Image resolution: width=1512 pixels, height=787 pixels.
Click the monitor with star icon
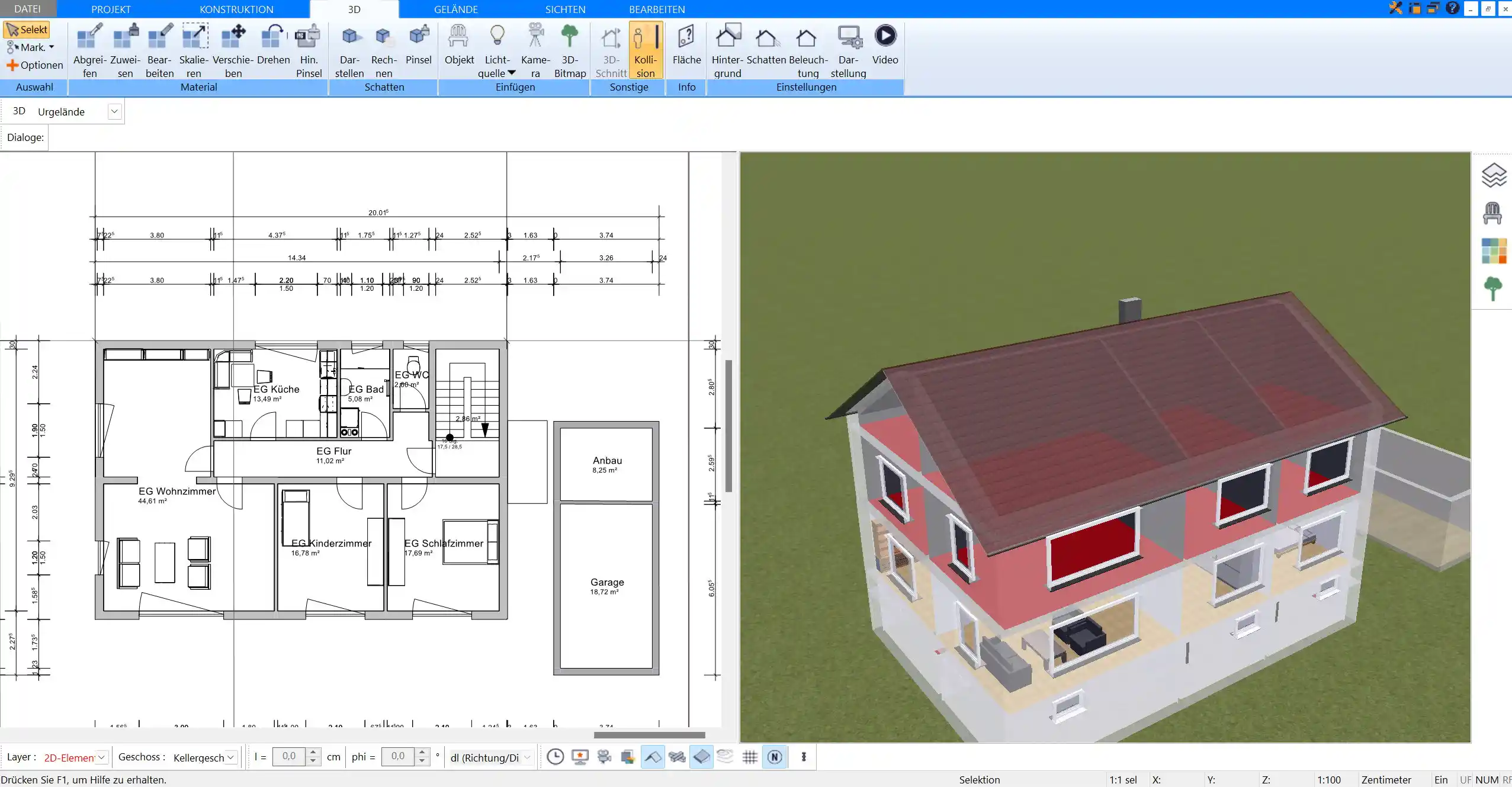pyautogui.click(x=580, y=757)
